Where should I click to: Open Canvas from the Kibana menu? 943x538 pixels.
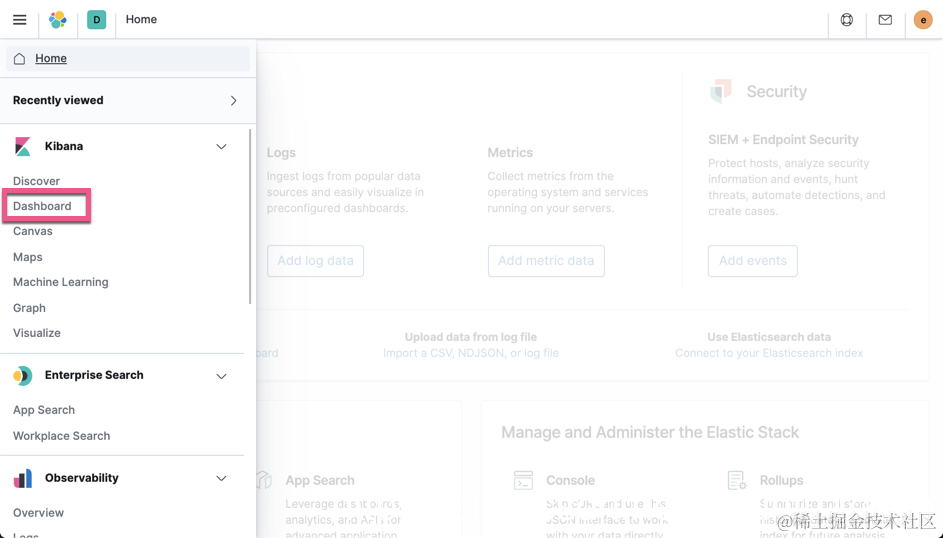[x=32, y=231]
